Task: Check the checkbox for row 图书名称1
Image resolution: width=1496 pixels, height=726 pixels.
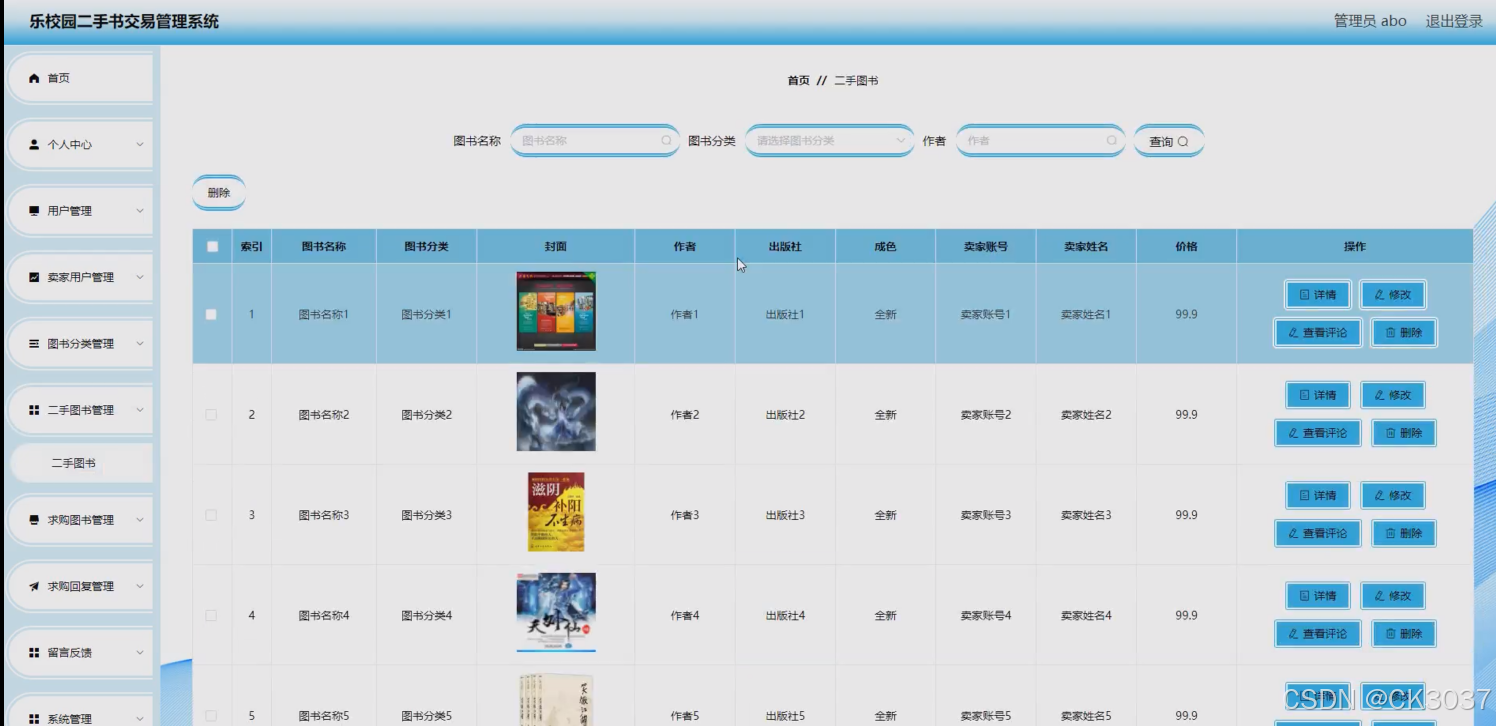Action: pyautogui.click(x=211, y=314)
